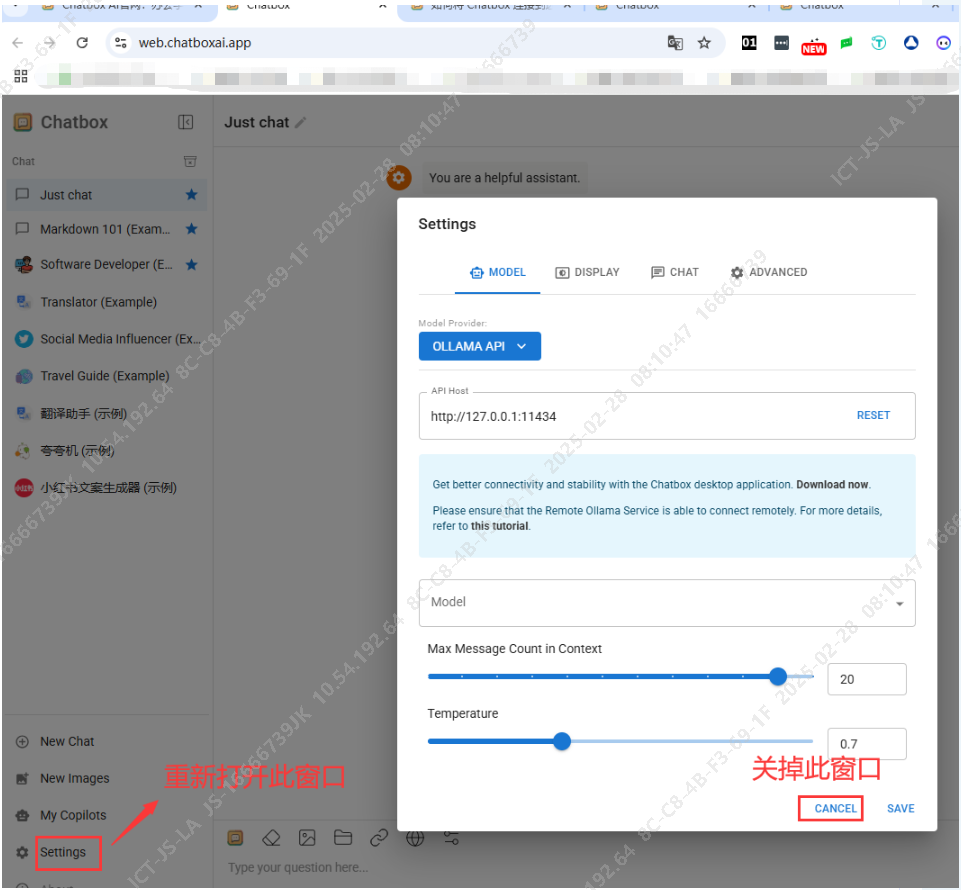Click the Chatbox logo in the sidebar

point(23,123)
